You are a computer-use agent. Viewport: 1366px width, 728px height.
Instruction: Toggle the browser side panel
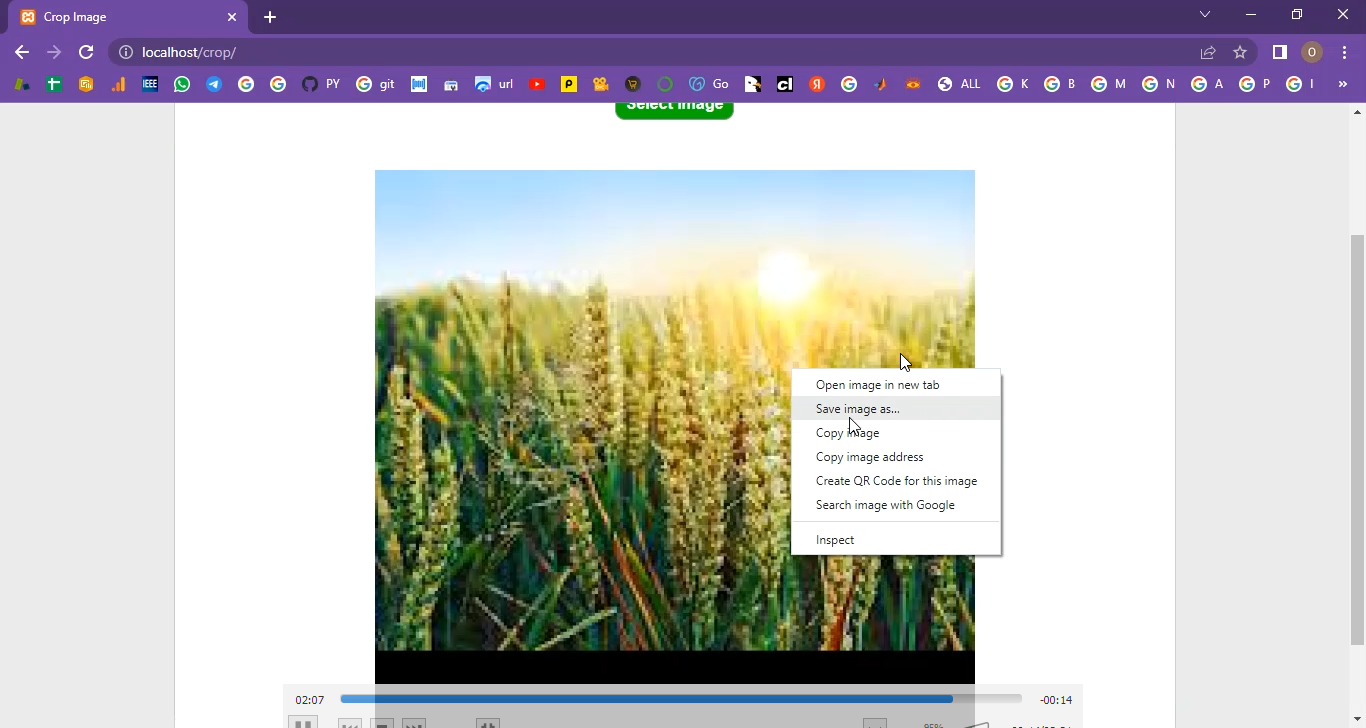1279,52
